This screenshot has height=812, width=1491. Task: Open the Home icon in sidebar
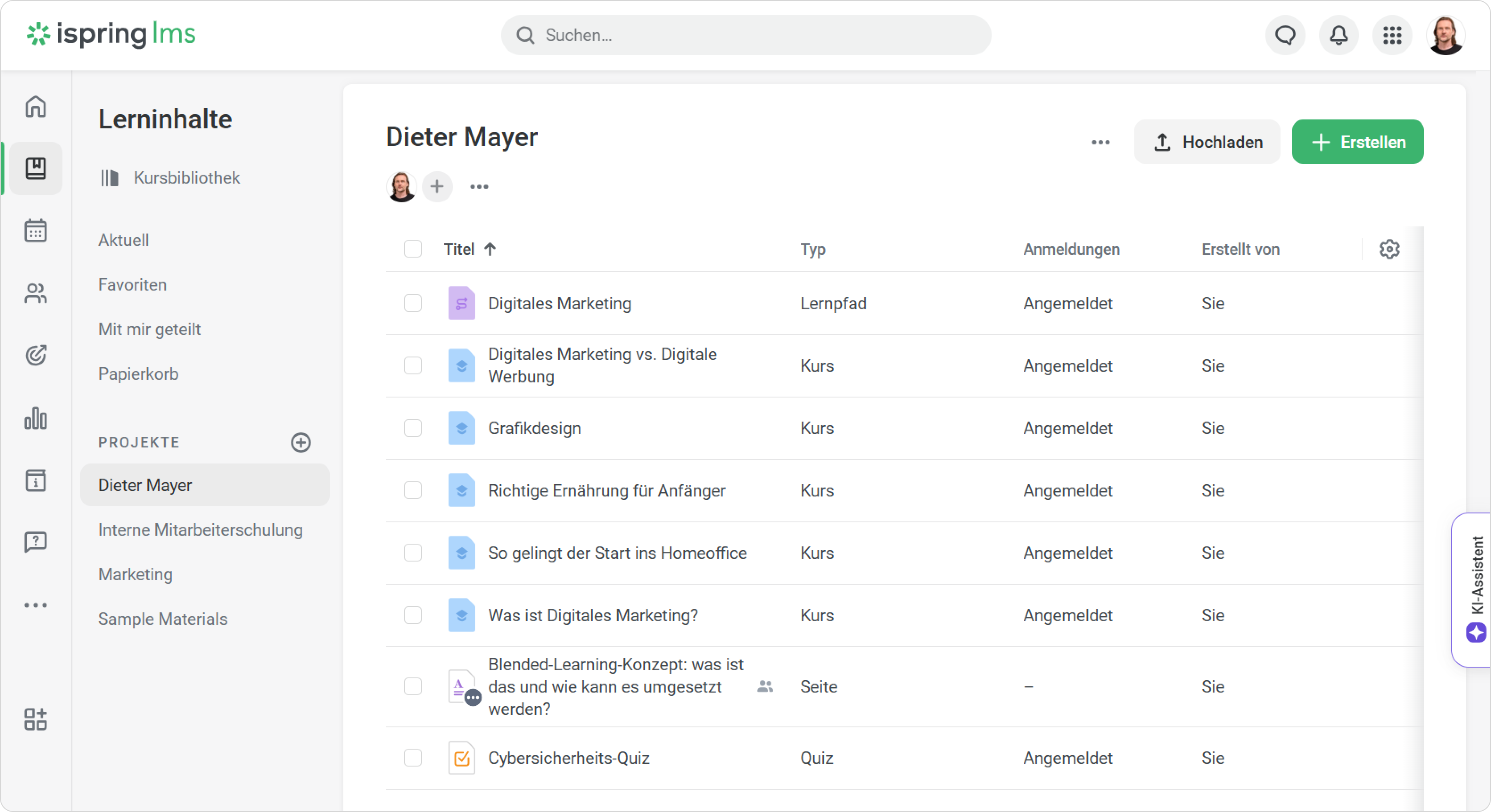[x=35, y=107]
